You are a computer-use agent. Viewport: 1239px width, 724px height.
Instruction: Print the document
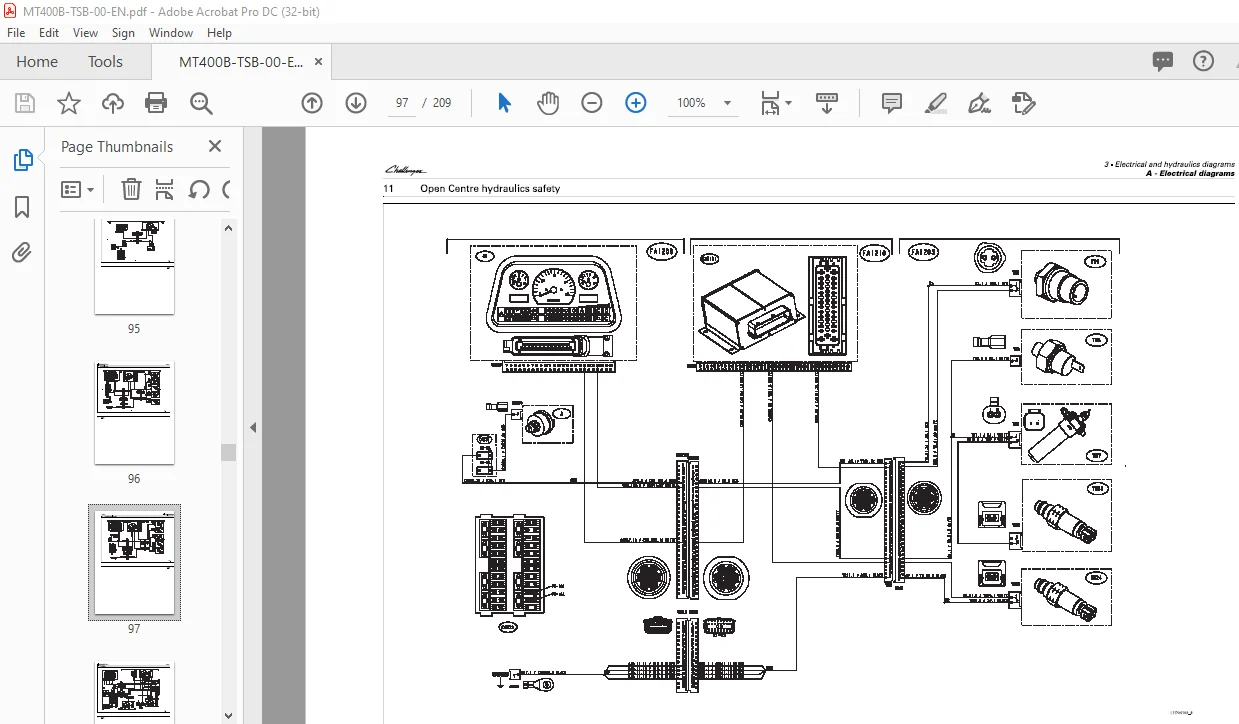click(156, 103)
